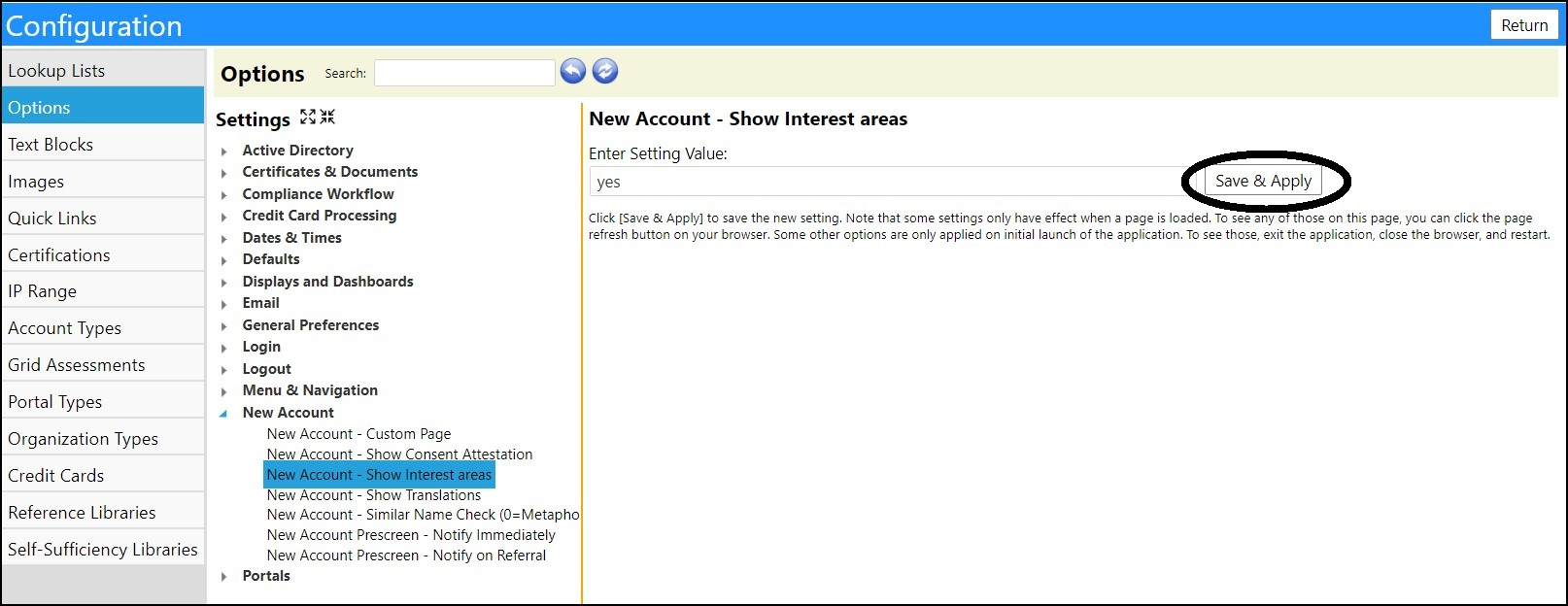Expand the Dates & Times arrow
The height and width of the screenshot is (606, 1568).
223,239
